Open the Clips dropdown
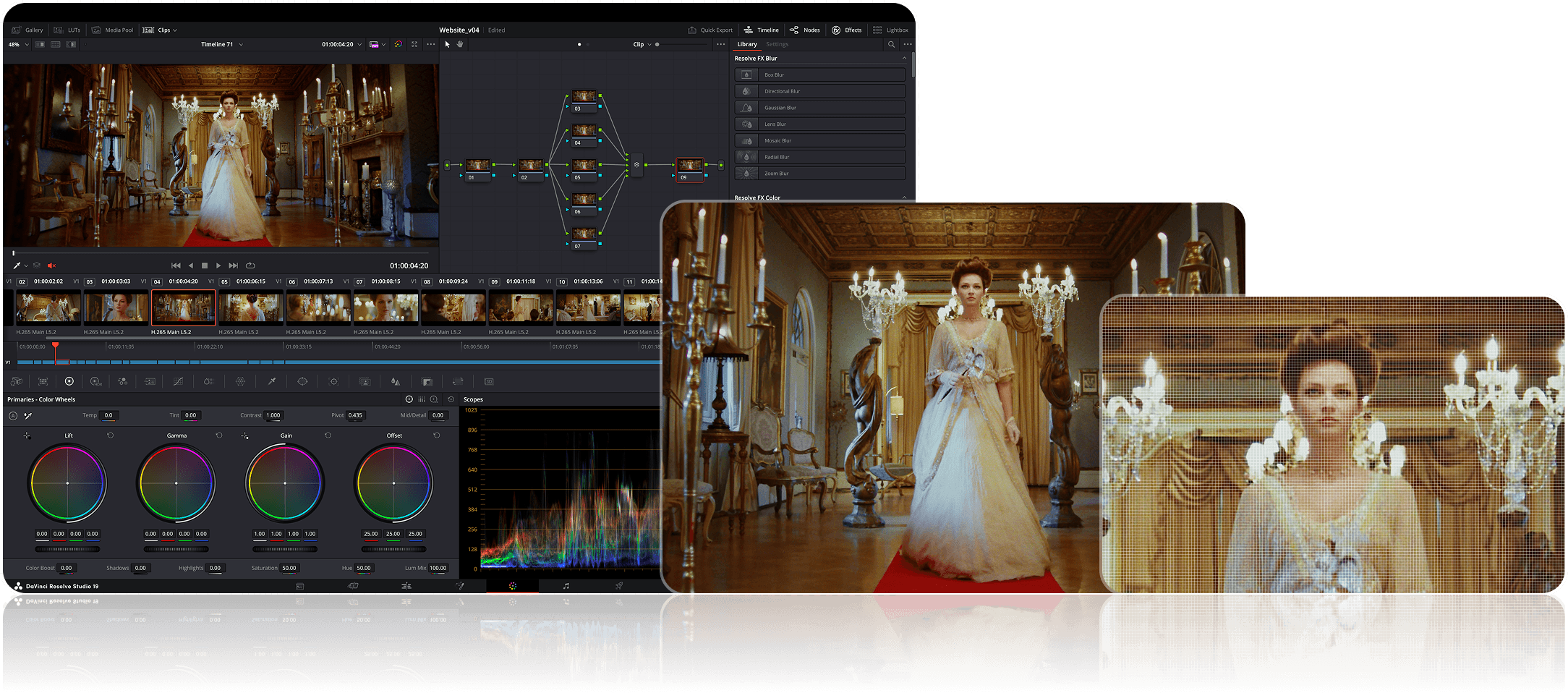 point(166,30)
